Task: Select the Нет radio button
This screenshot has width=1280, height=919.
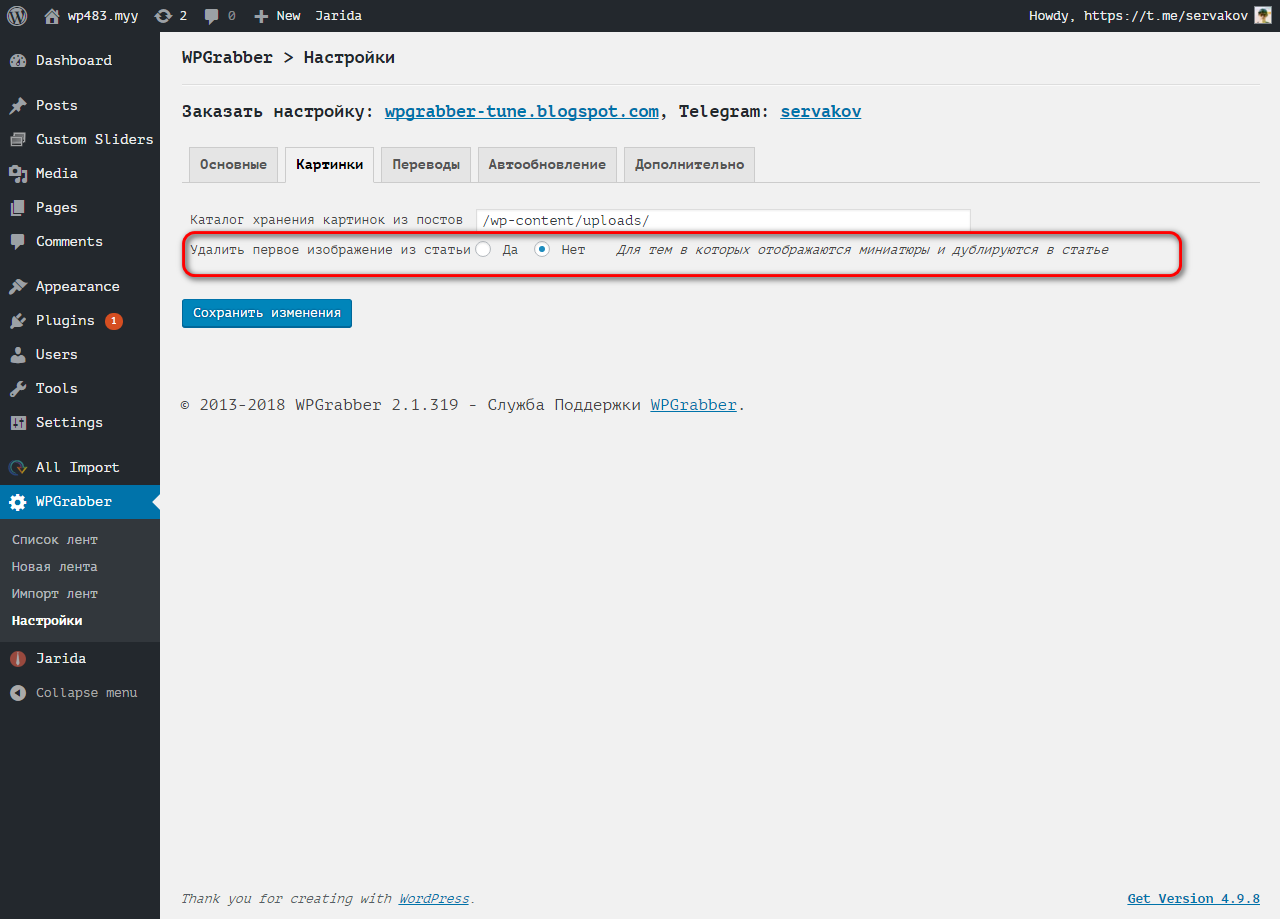Action: coord(542,249)
